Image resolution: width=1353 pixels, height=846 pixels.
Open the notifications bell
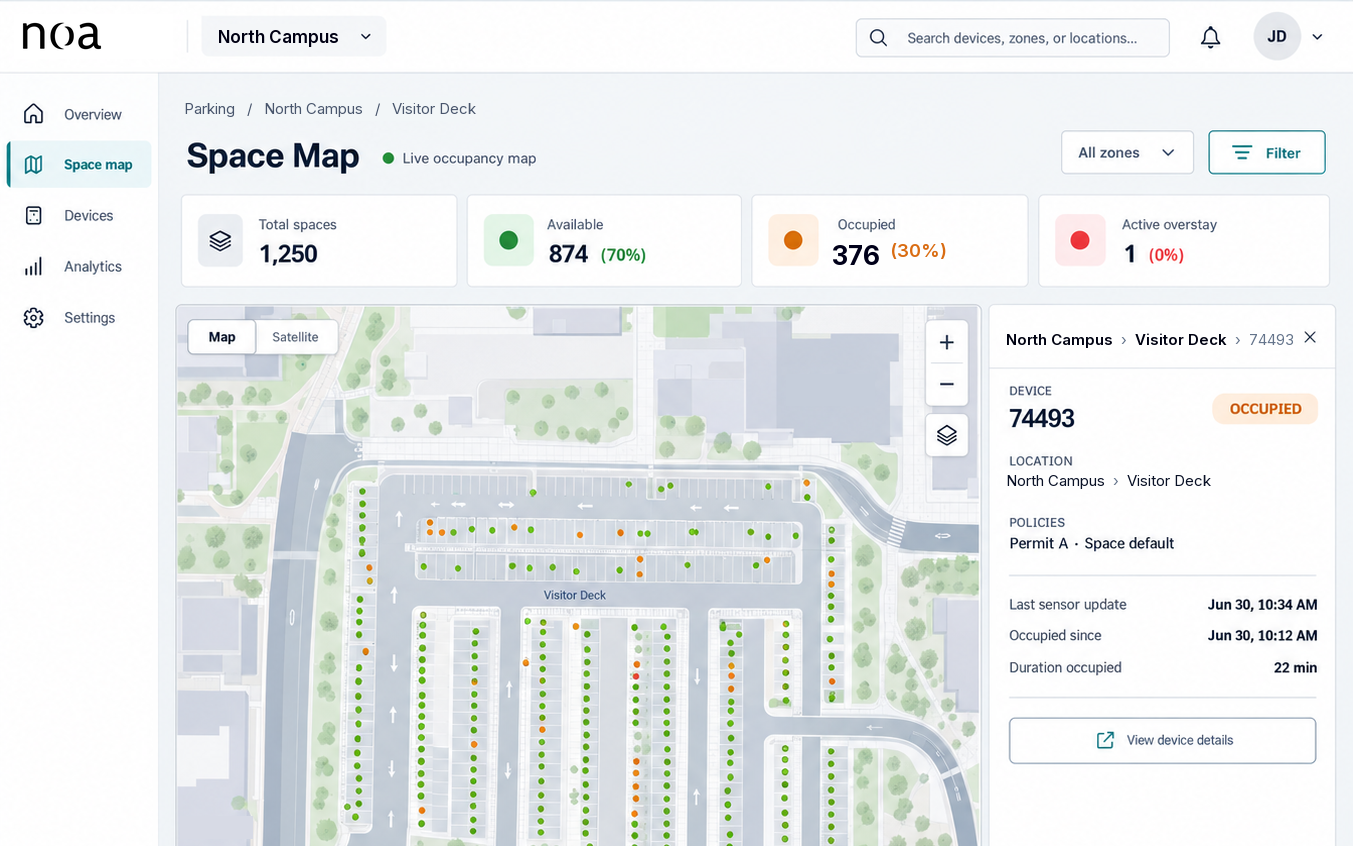point(1210,37)
